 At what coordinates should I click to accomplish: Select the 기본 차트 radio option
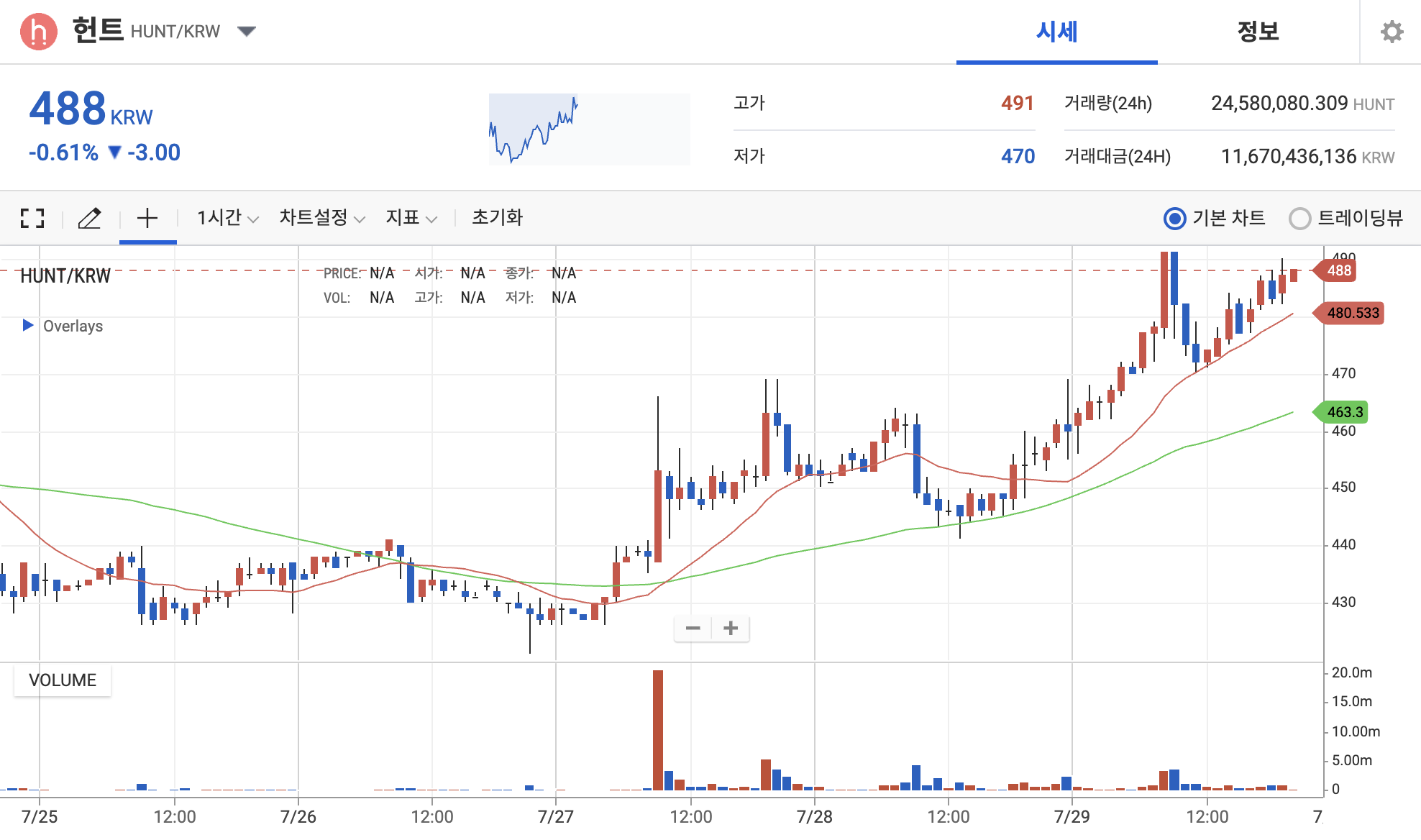[1175, 218]
